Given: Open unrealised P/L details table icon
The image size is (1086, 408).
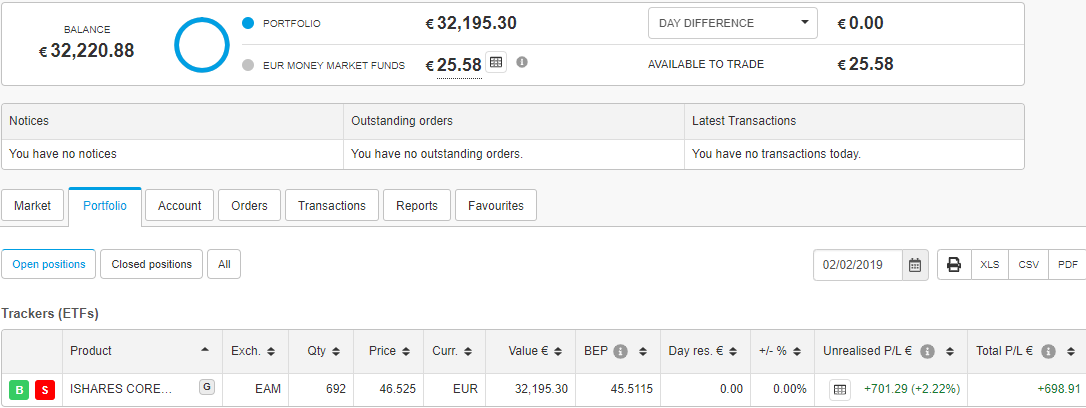Looking at the screenshot, I should coord(840,390).
